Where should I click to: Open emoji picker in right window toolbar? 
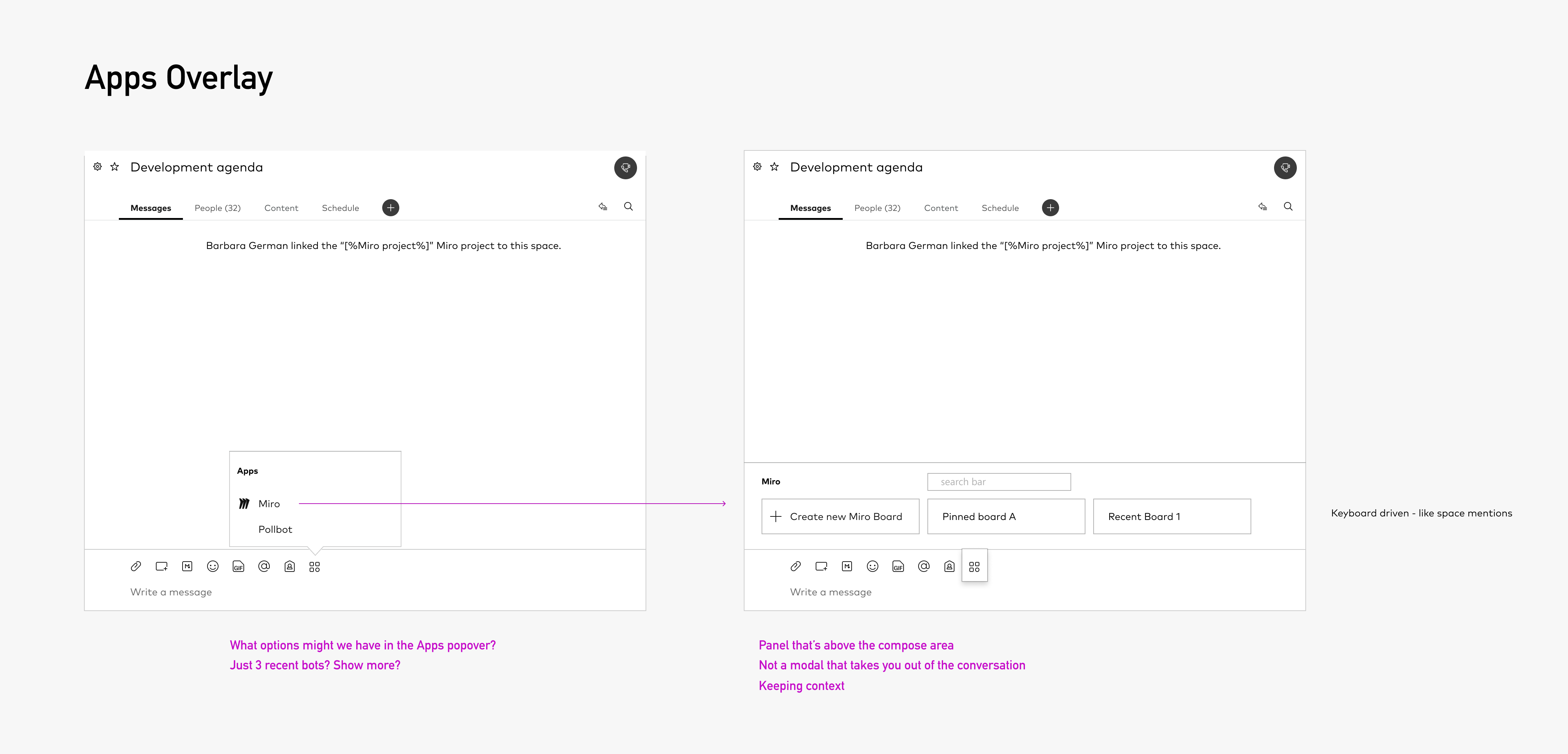click(x=872, y=566)
